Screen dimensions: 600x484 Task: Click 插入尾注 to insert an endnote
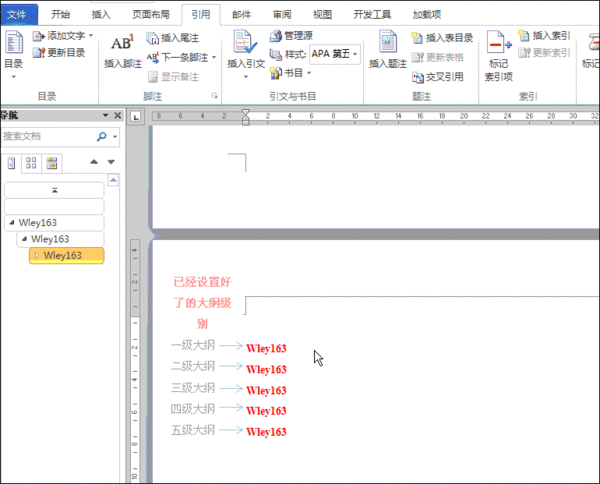pyautogui.click(x=173, y=38)
